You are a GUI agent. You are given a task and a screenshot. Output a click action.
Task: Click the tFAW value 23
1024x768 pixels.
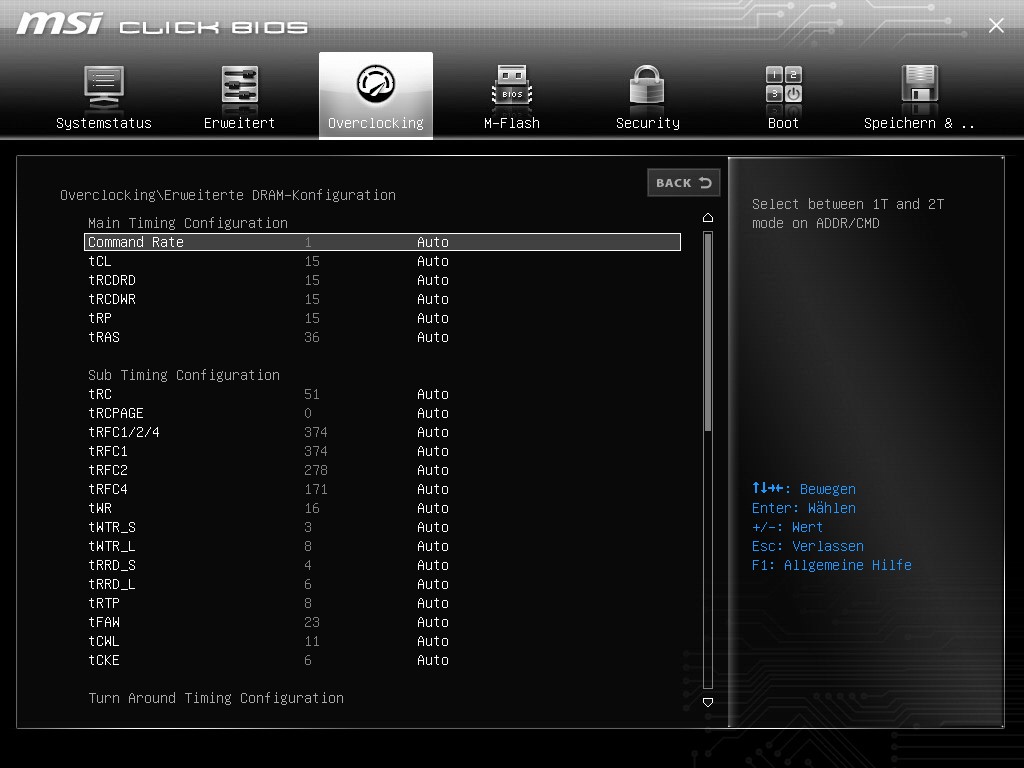[312, 622]
